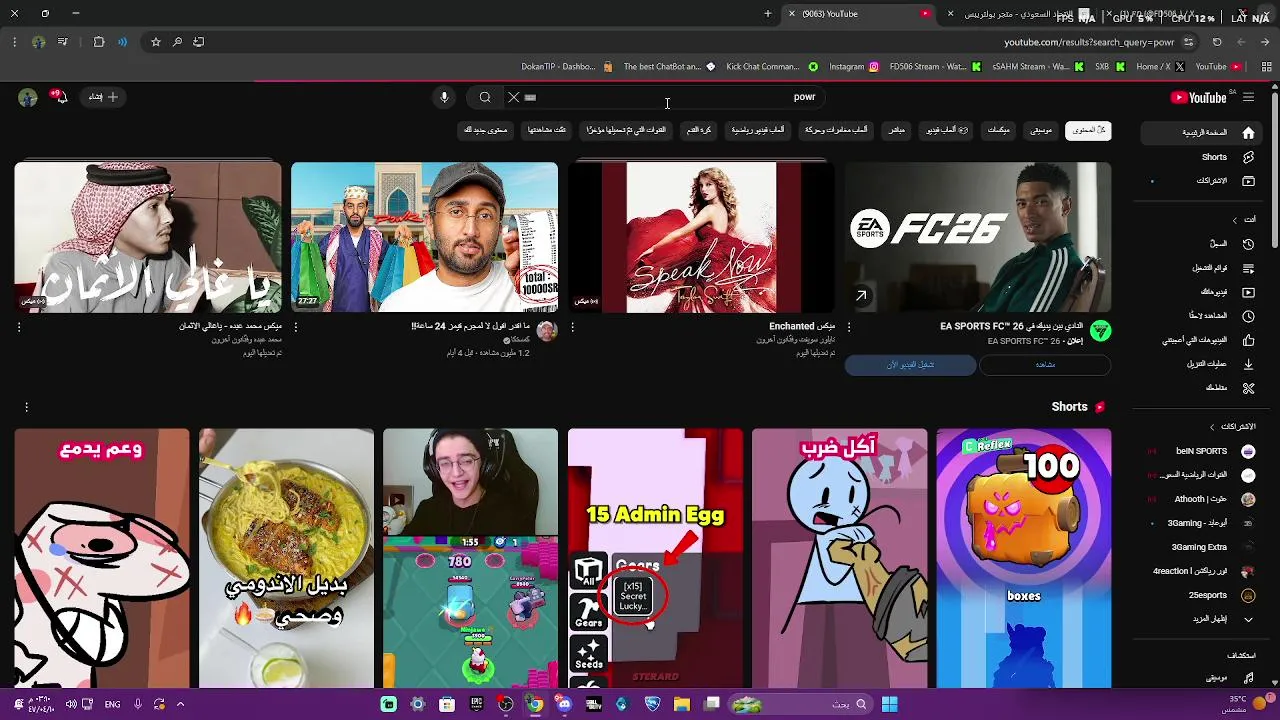The width and height of the screenshot is (1280, 720).
Task: Reload the page in browser toolbar
Action: point(1217,42)
